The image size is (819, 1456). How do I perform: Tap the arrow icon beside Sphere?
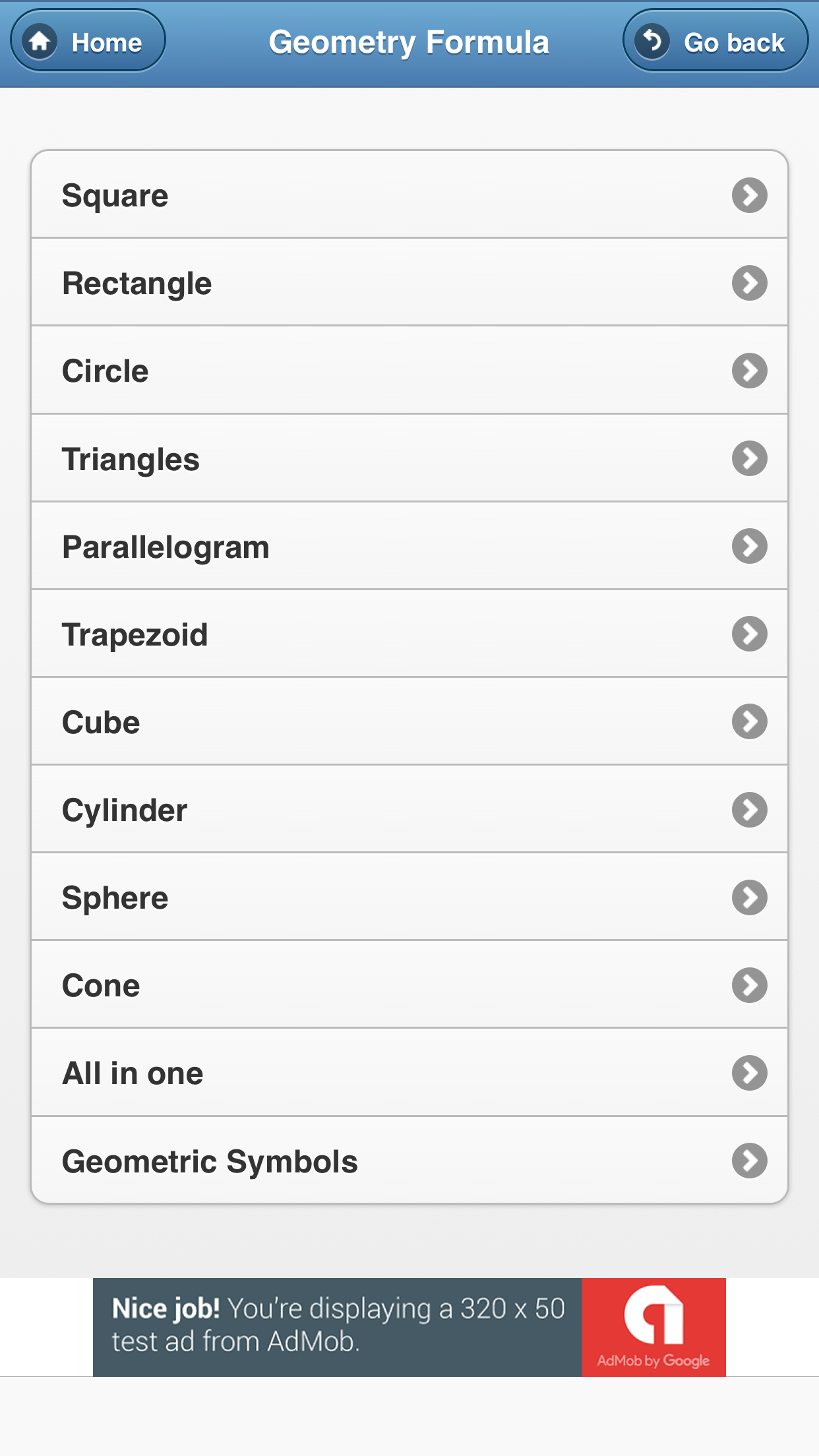point(749,897)
